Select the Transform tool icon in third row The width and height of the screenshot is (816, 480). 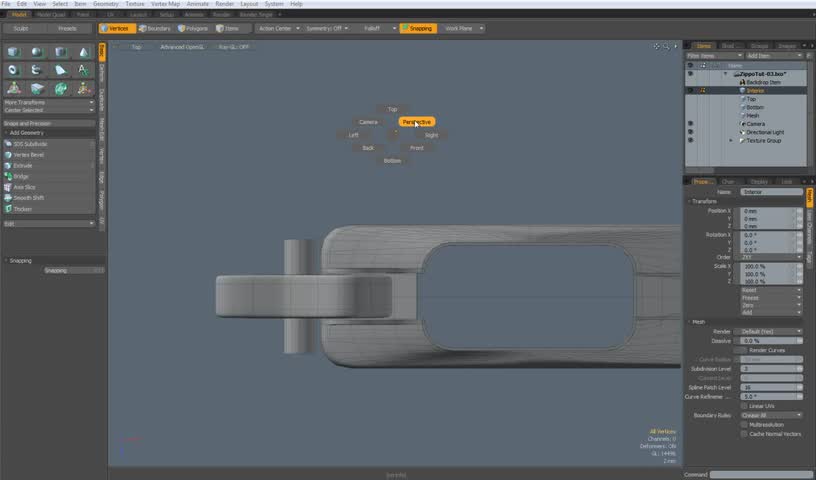14,88
